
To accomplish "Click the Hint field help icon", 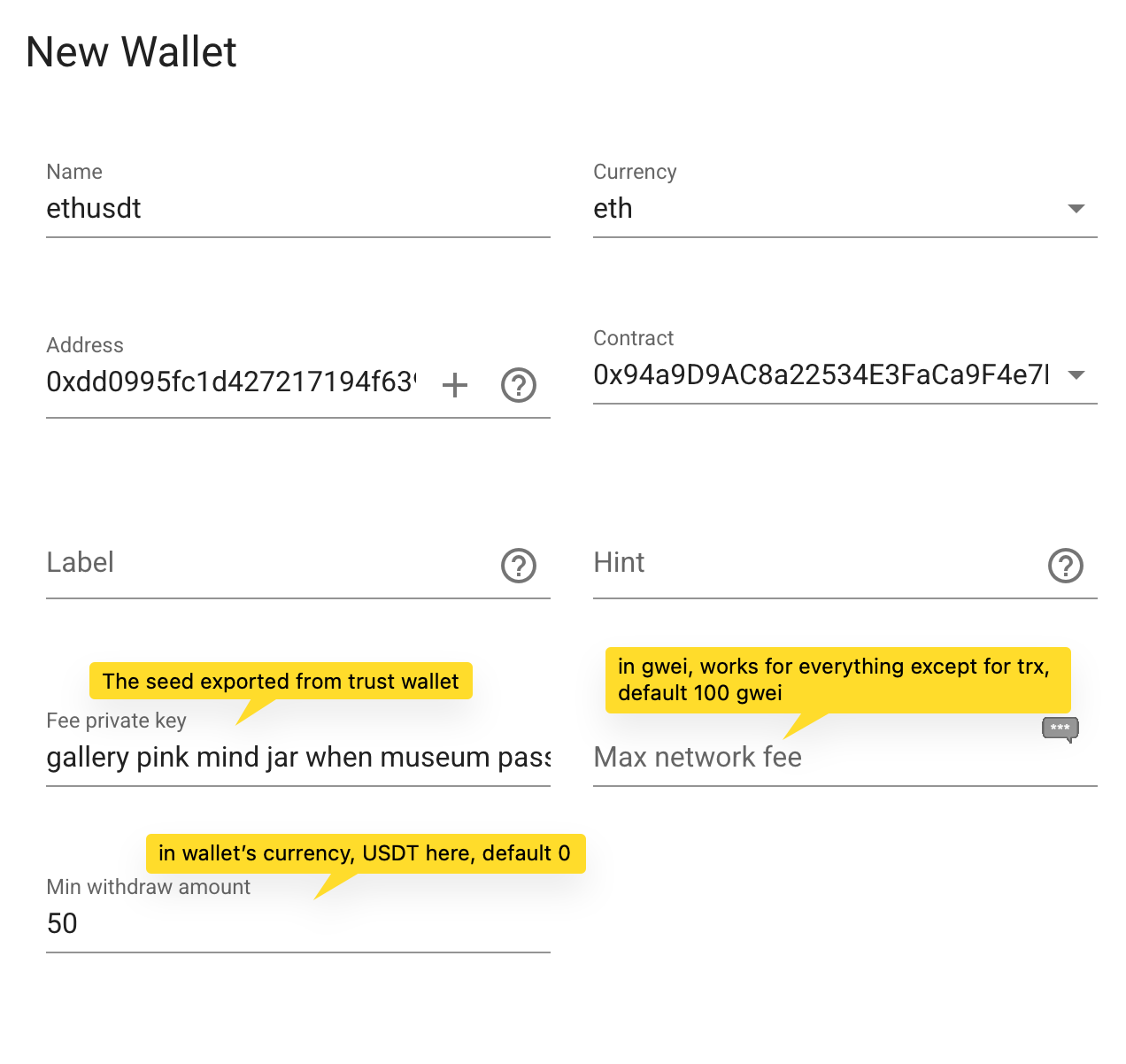I will (1066, 566).
